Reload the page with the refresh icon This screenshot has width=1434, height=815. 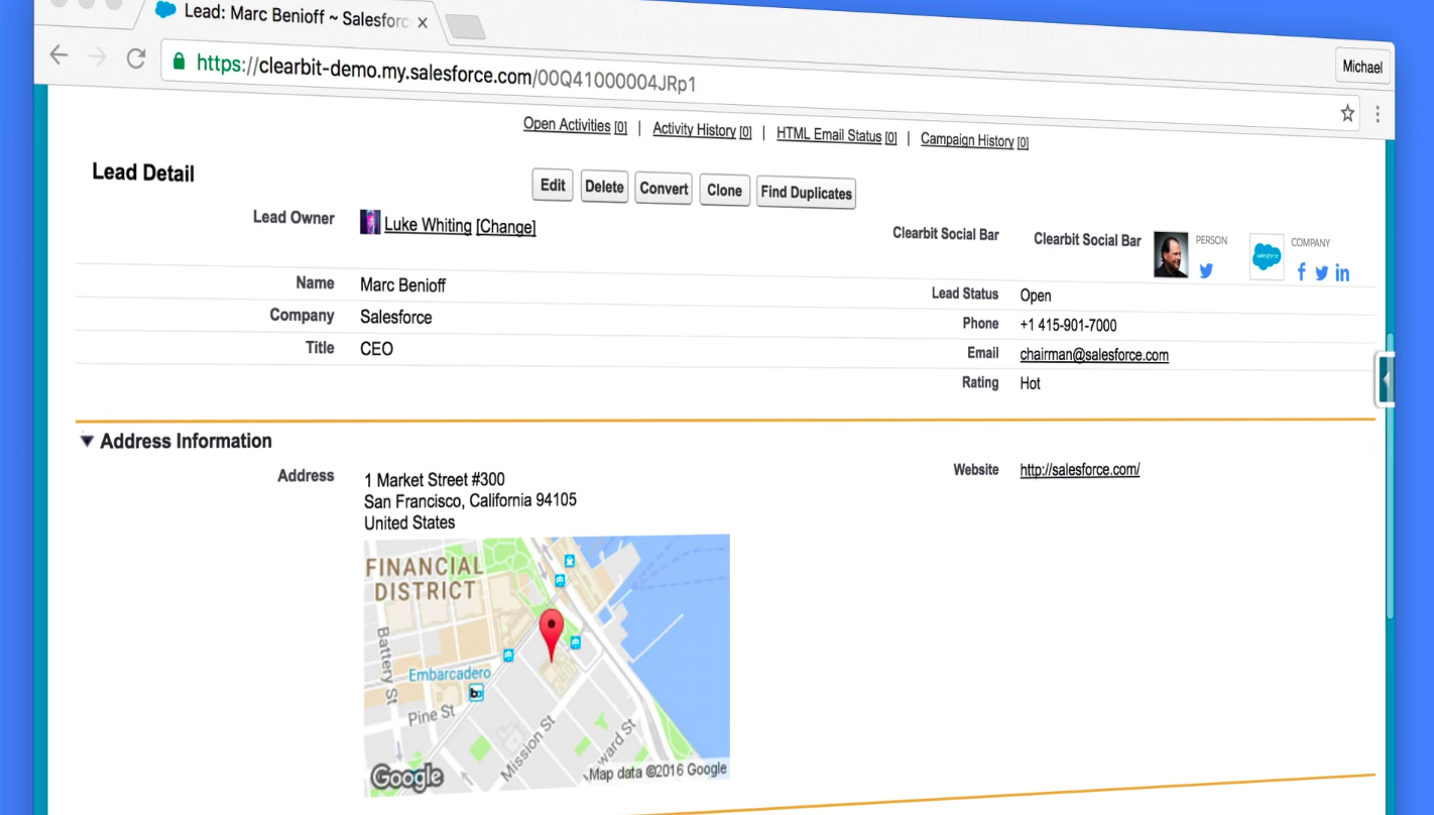click(136, 58)
